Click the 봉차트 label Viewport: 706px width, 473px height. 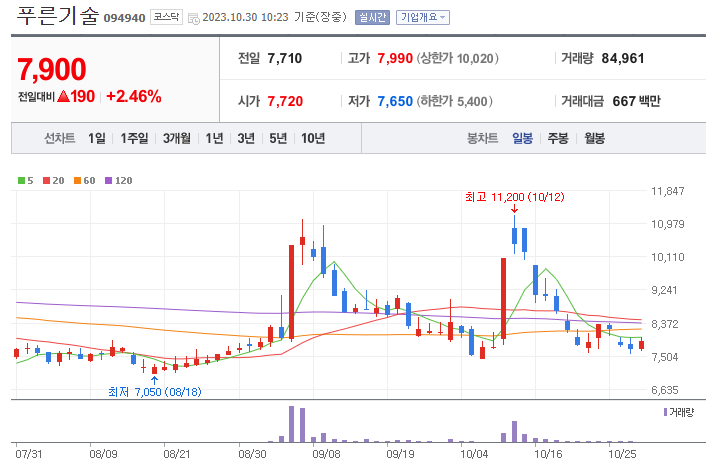(482, 138)
